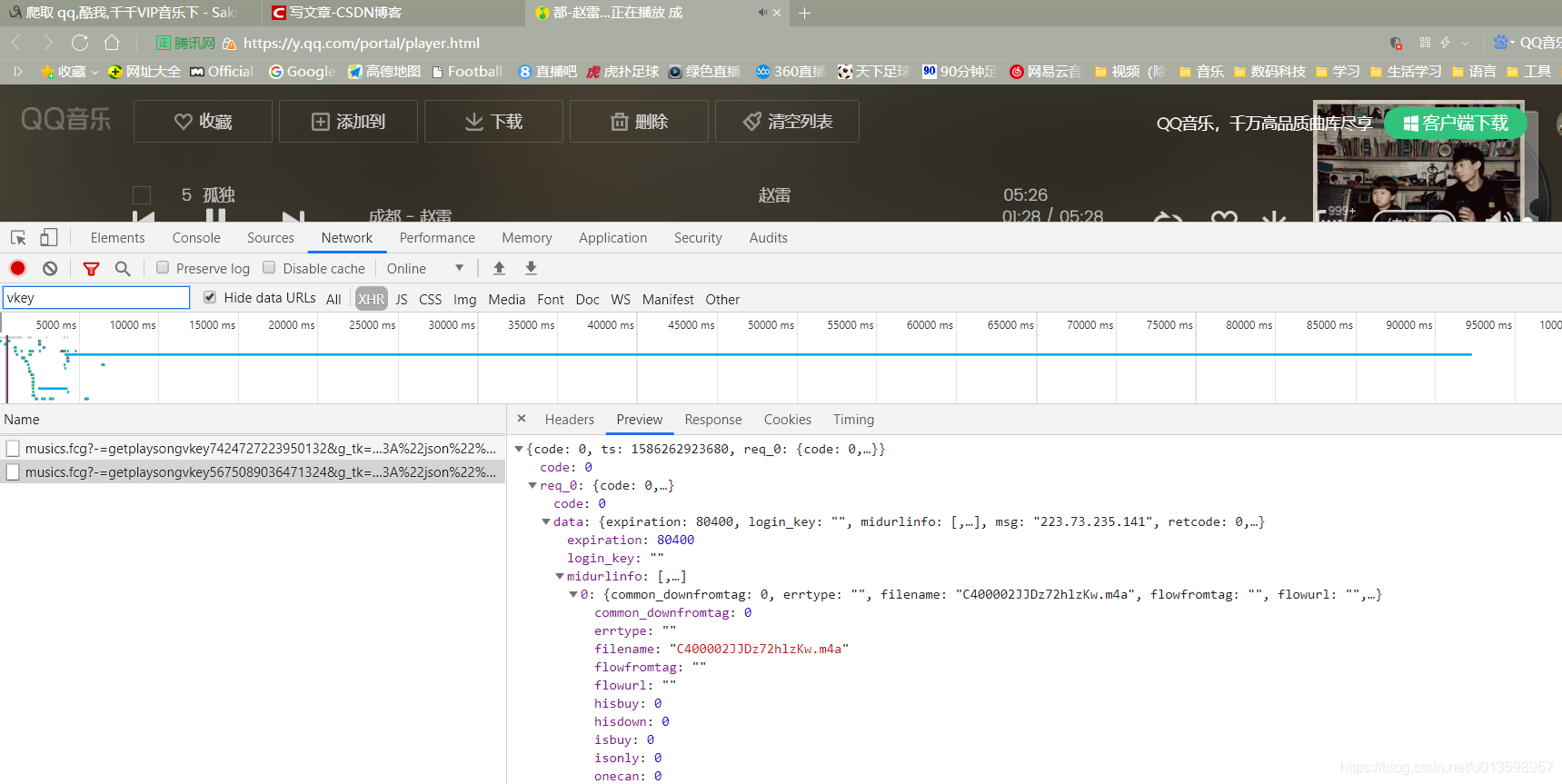1562x784 pixels.
Task: Collapse the midurlinfo array
Action: (x=560, y=576)
